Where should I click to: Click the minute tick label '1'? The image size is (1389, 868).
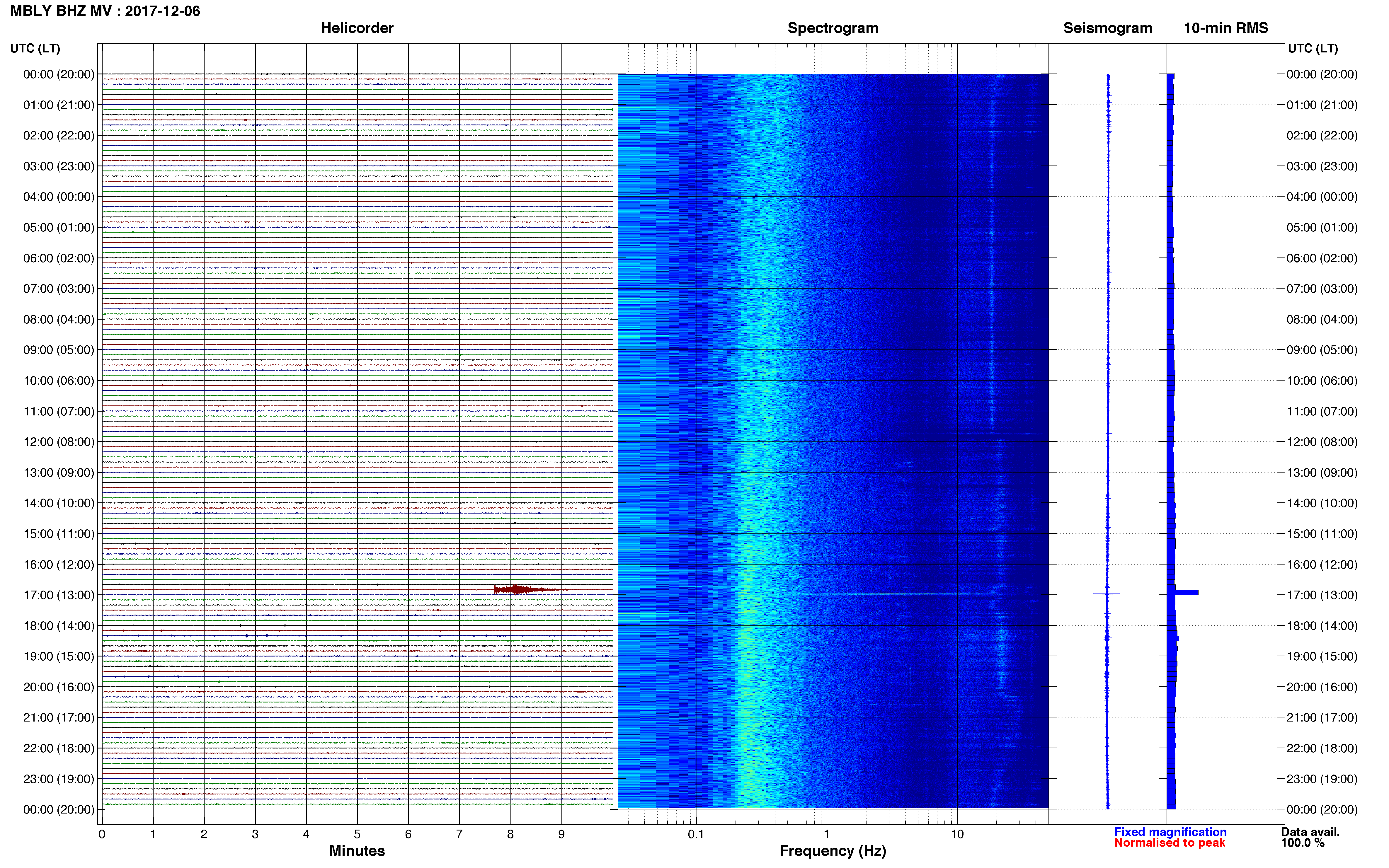click(153, 834)
